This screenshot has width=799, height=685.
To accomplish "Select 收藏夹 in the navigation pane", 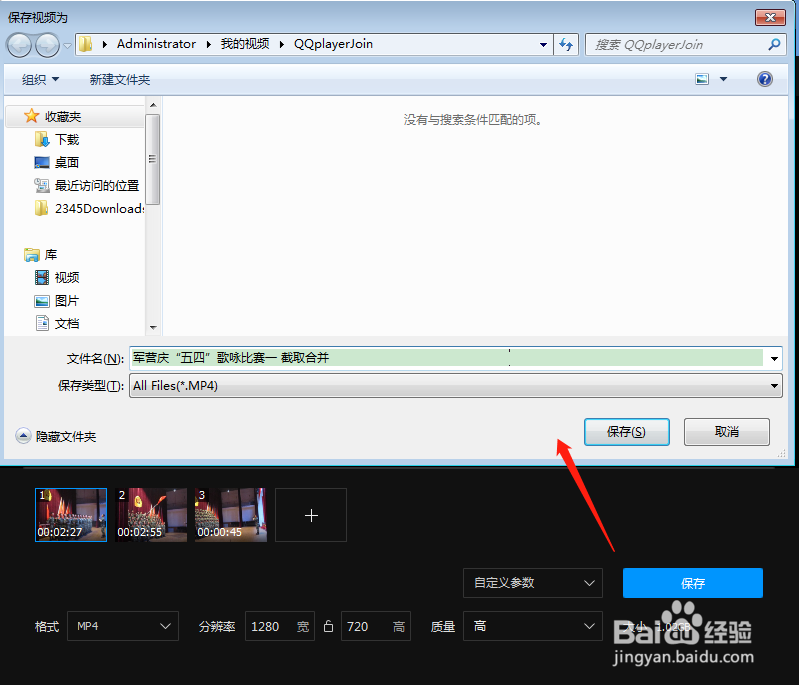I will 63,117.
